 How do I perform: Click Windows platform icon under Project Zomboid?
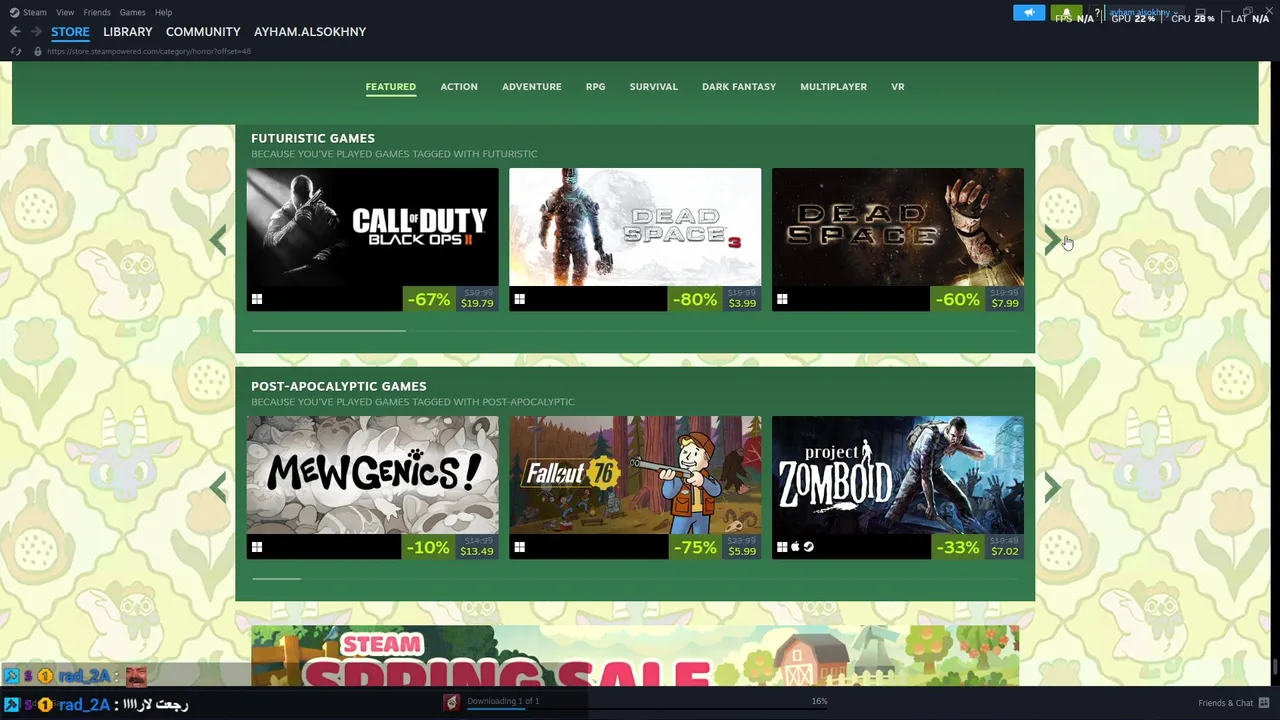click(x=782, y=547)
